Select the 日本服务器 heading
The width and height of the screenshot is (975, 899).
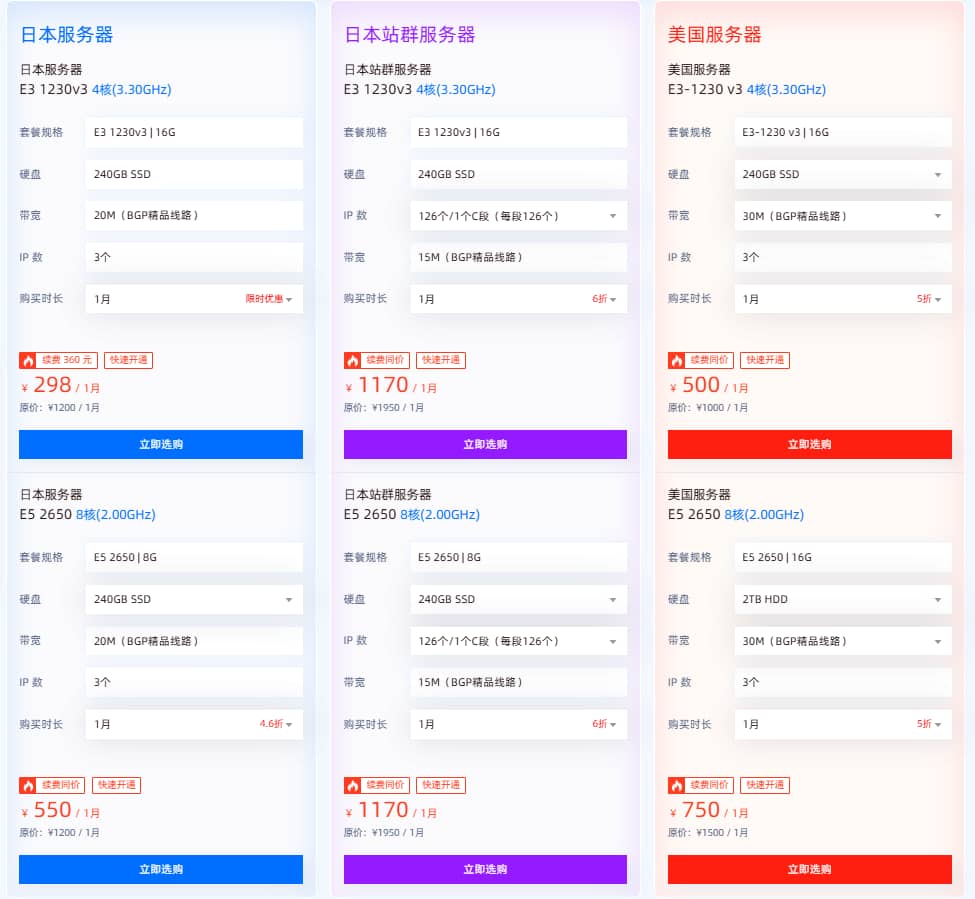[64, 33]
